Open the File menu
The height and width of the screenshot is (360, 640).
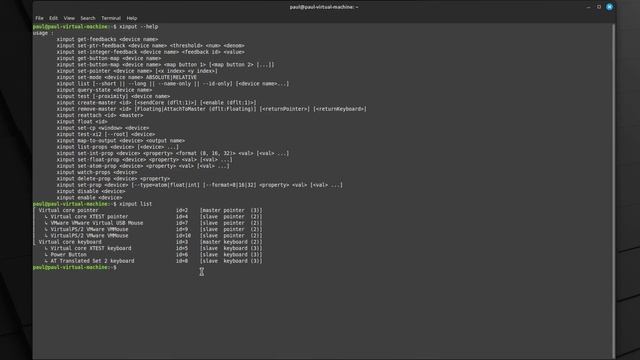click(39, 18)
